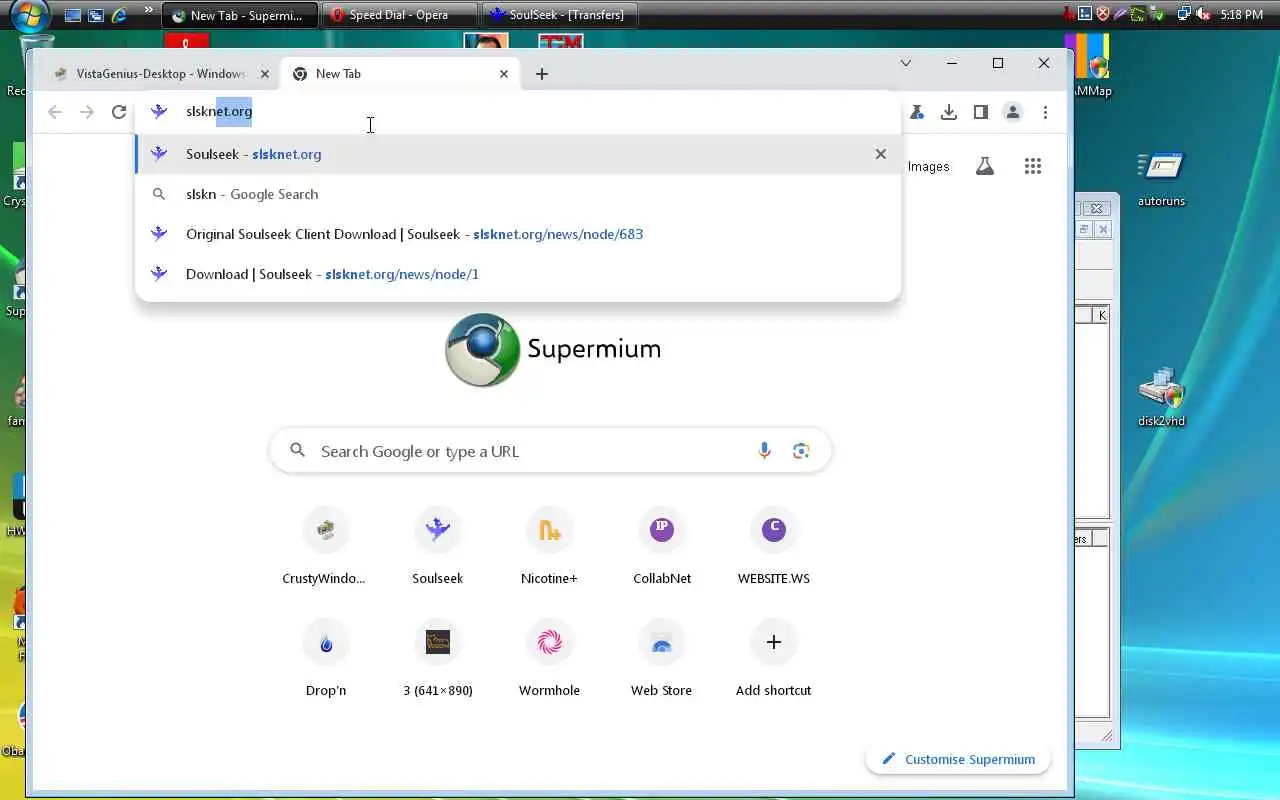Click the browser Forward arrow
This screenshot has width=1280, height=800.
(87, 112)
